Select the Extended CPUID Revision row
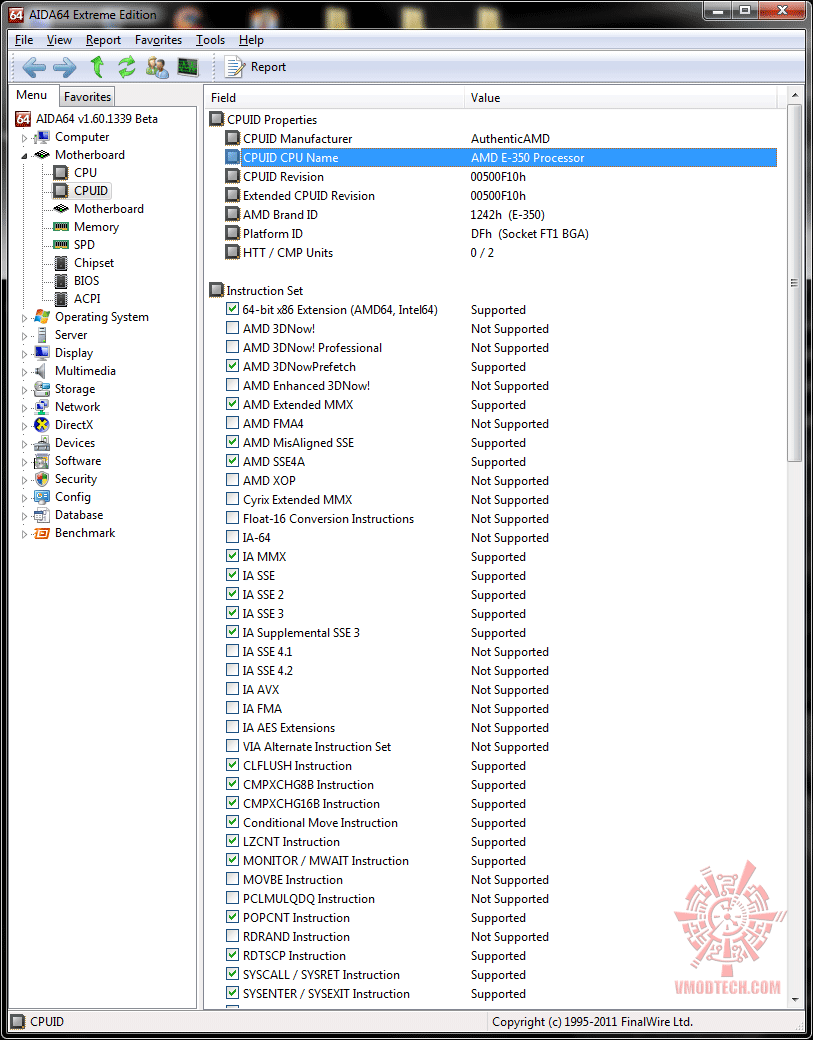This screenshot has height=1040, width=813. pyautogui.click(x=501, y=196)
